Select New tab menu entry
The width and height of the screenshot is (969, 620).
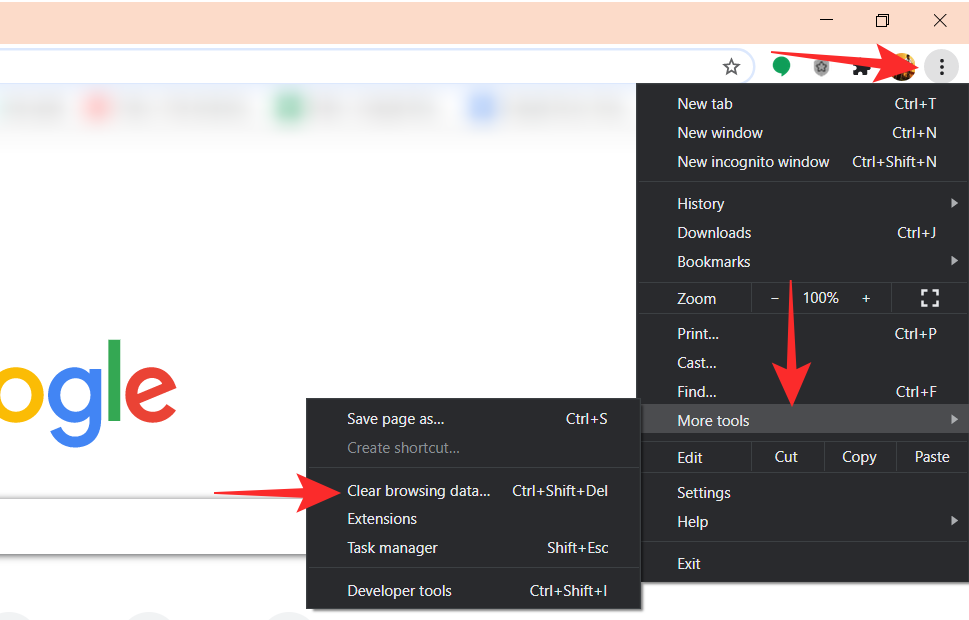(x=802, y=104)
